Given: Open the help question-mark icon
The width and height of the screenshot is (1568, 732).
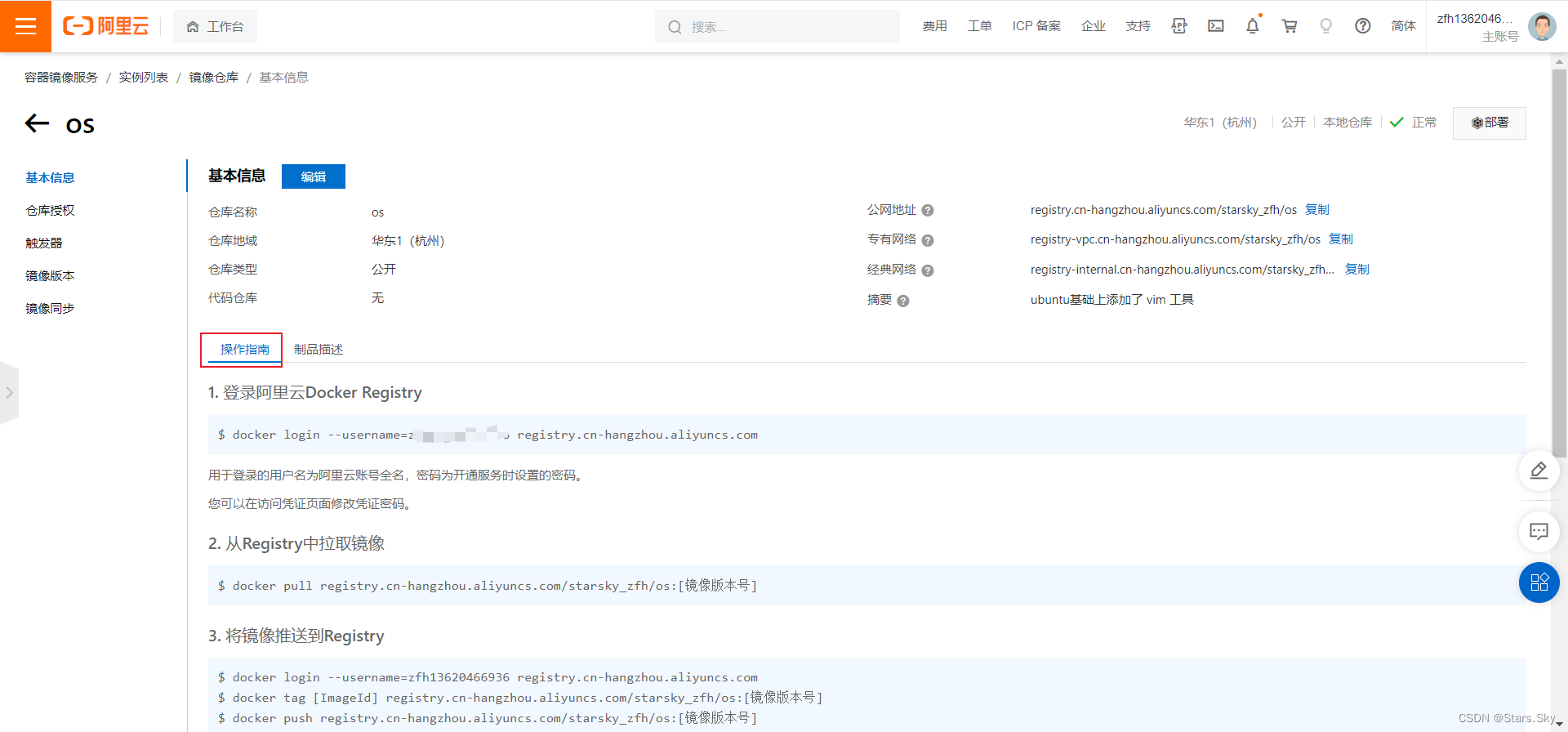Looking at the screenshot, I should click(1363, 26).
